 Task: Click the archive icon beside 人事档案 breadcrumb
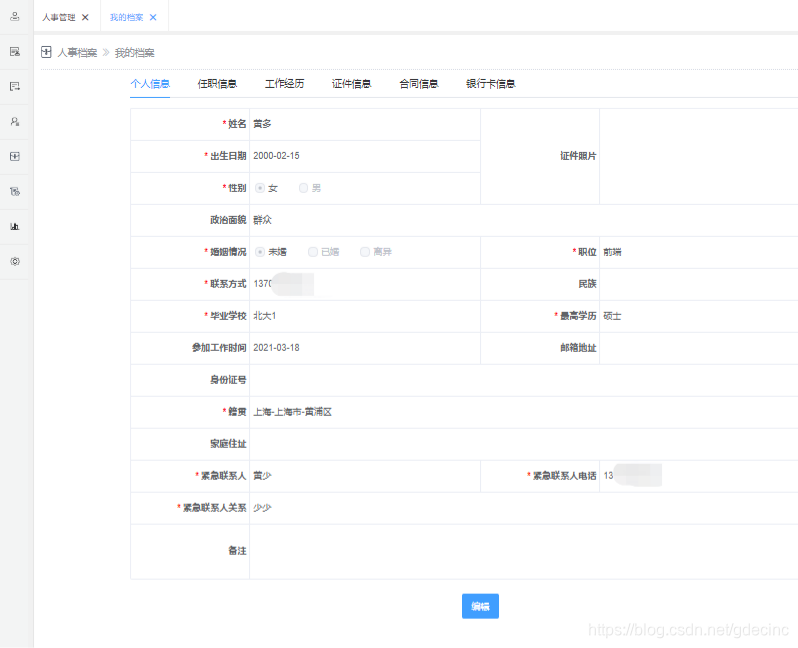[46, 52]
